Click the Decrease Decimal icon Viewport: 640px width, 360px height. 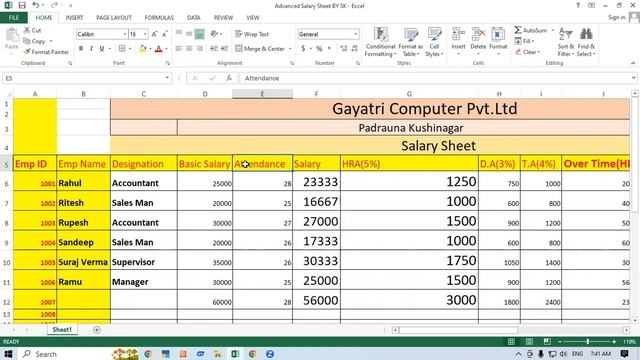coord(354,49)
